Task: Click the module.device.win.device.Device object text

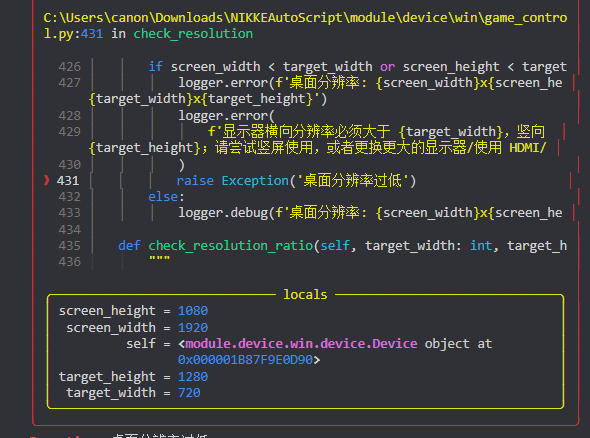Action: 301,344
